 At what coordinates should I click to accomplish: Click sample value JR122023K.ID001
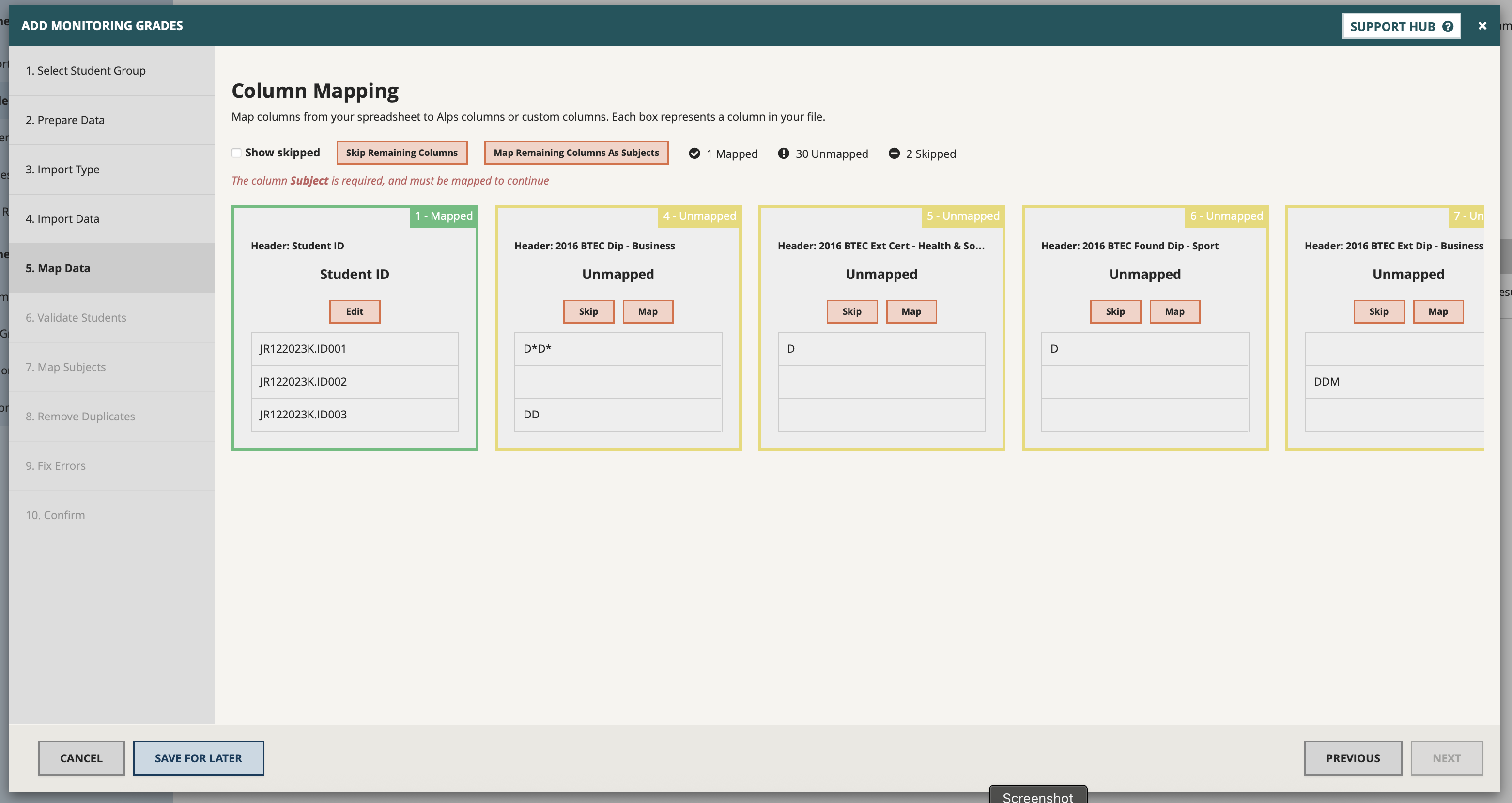[x=355, y=349]
